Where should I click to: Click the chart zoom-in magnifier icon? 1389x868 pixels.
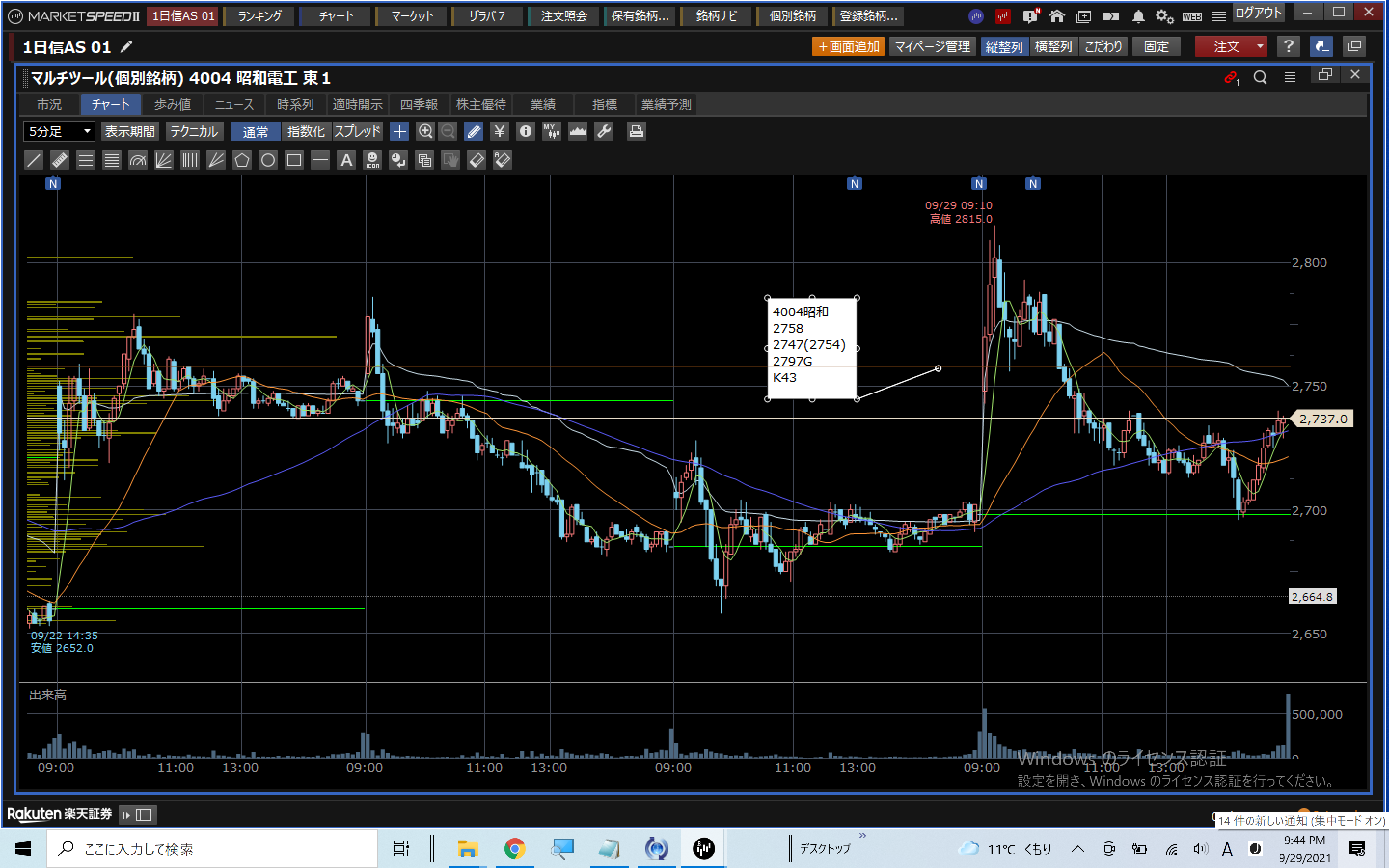point(425,132)
